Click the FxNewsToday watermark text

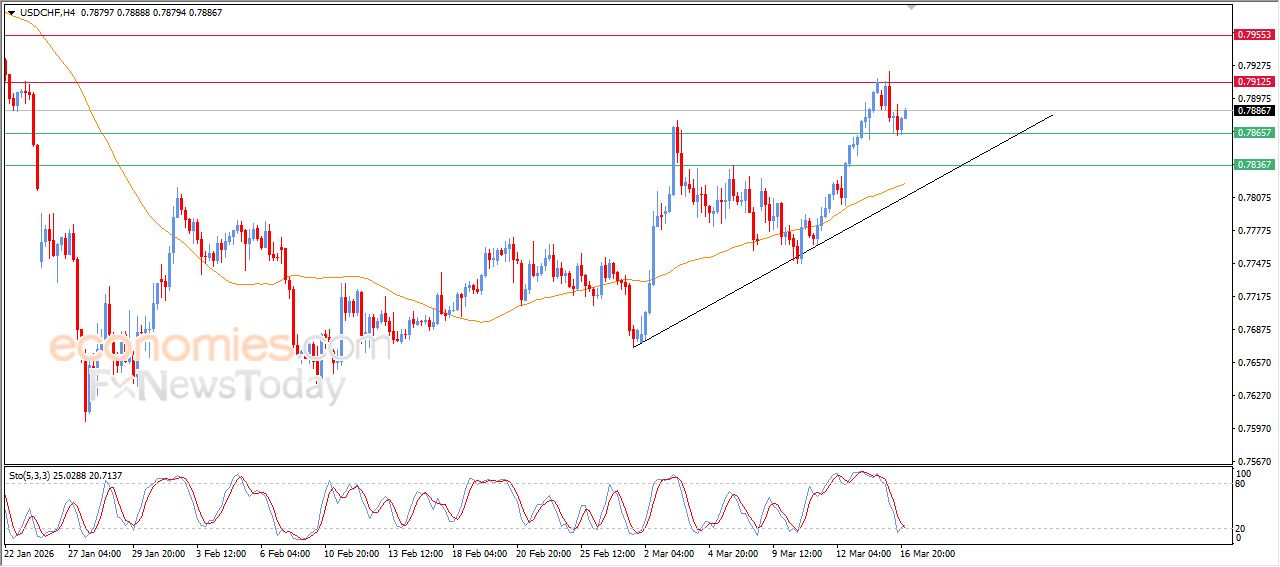[x=218, y=384]
